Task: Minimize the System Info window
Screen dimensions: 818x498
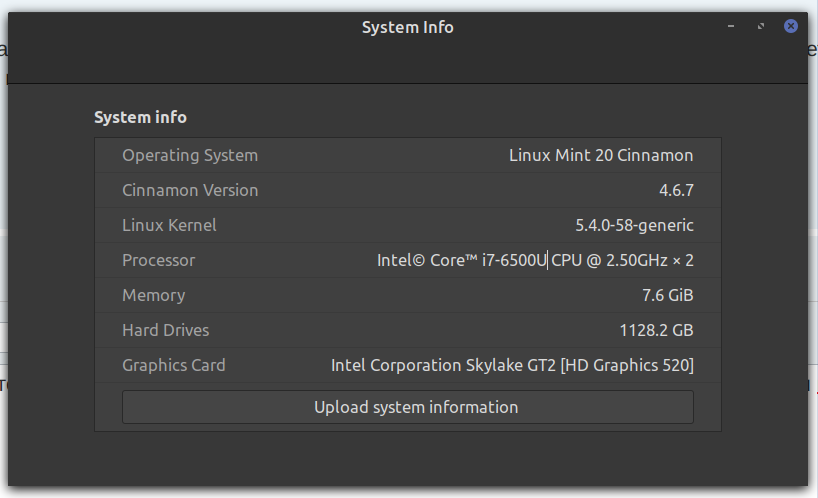Action: 731,26
